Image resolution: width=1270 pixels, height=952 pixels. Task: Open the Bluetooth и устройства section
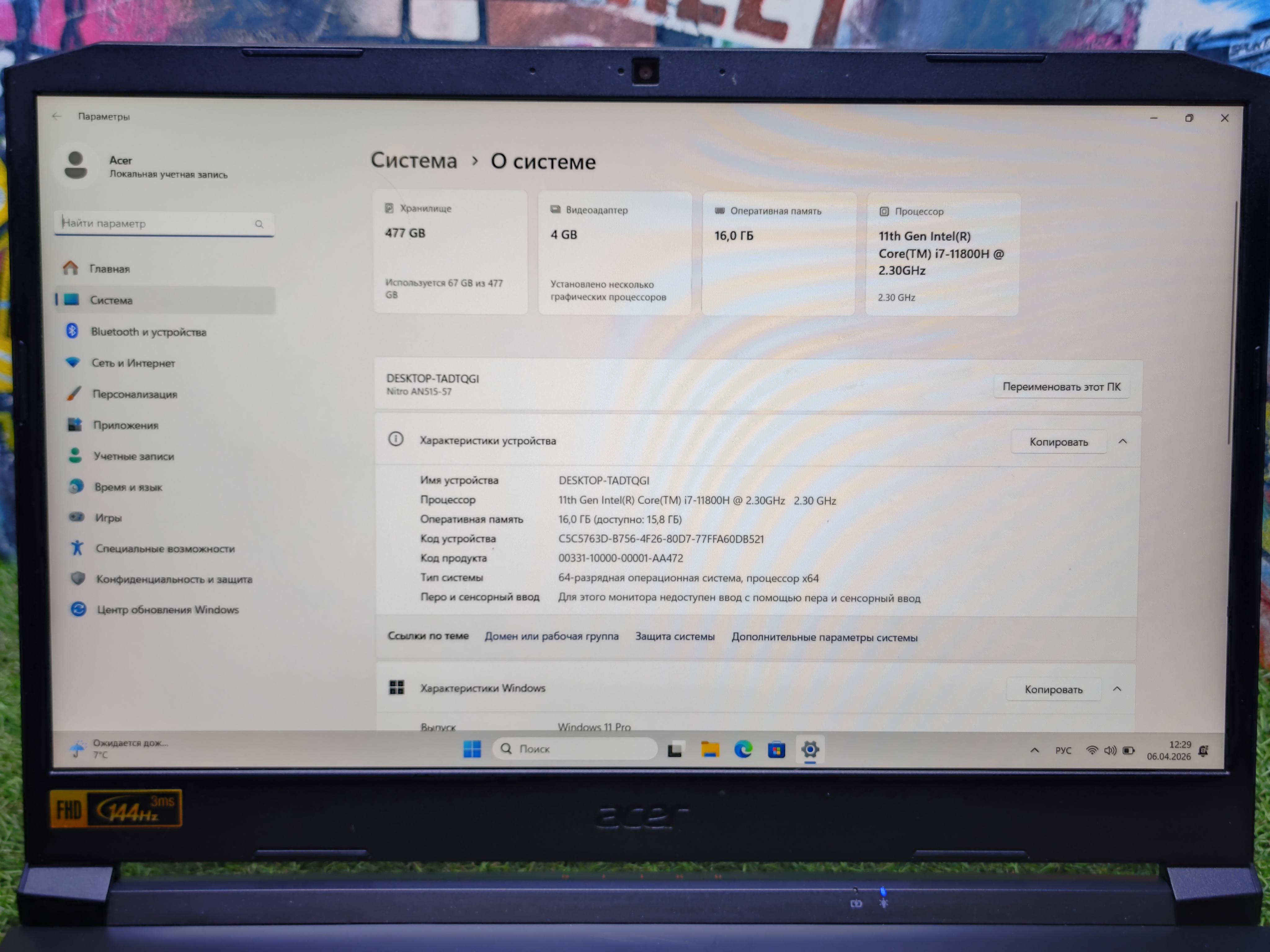(148, 332)
